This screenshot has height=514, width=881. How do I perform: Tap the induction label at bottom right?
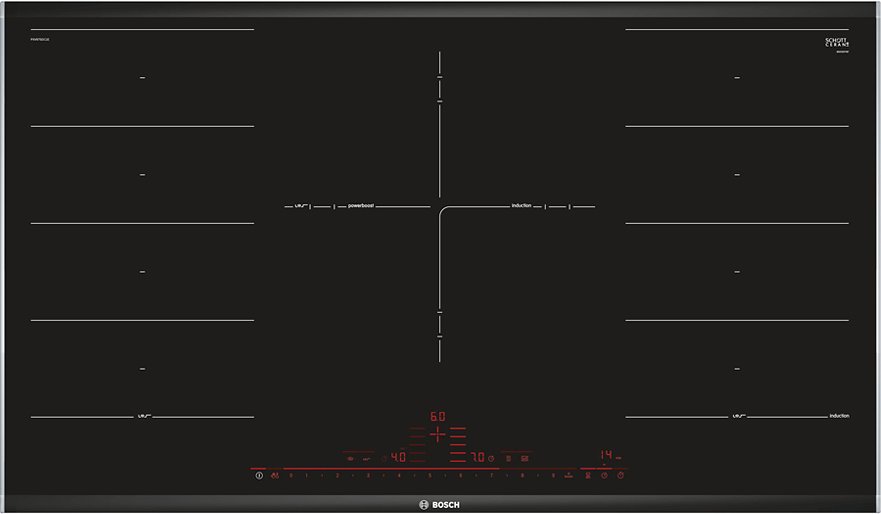(839, 416)
